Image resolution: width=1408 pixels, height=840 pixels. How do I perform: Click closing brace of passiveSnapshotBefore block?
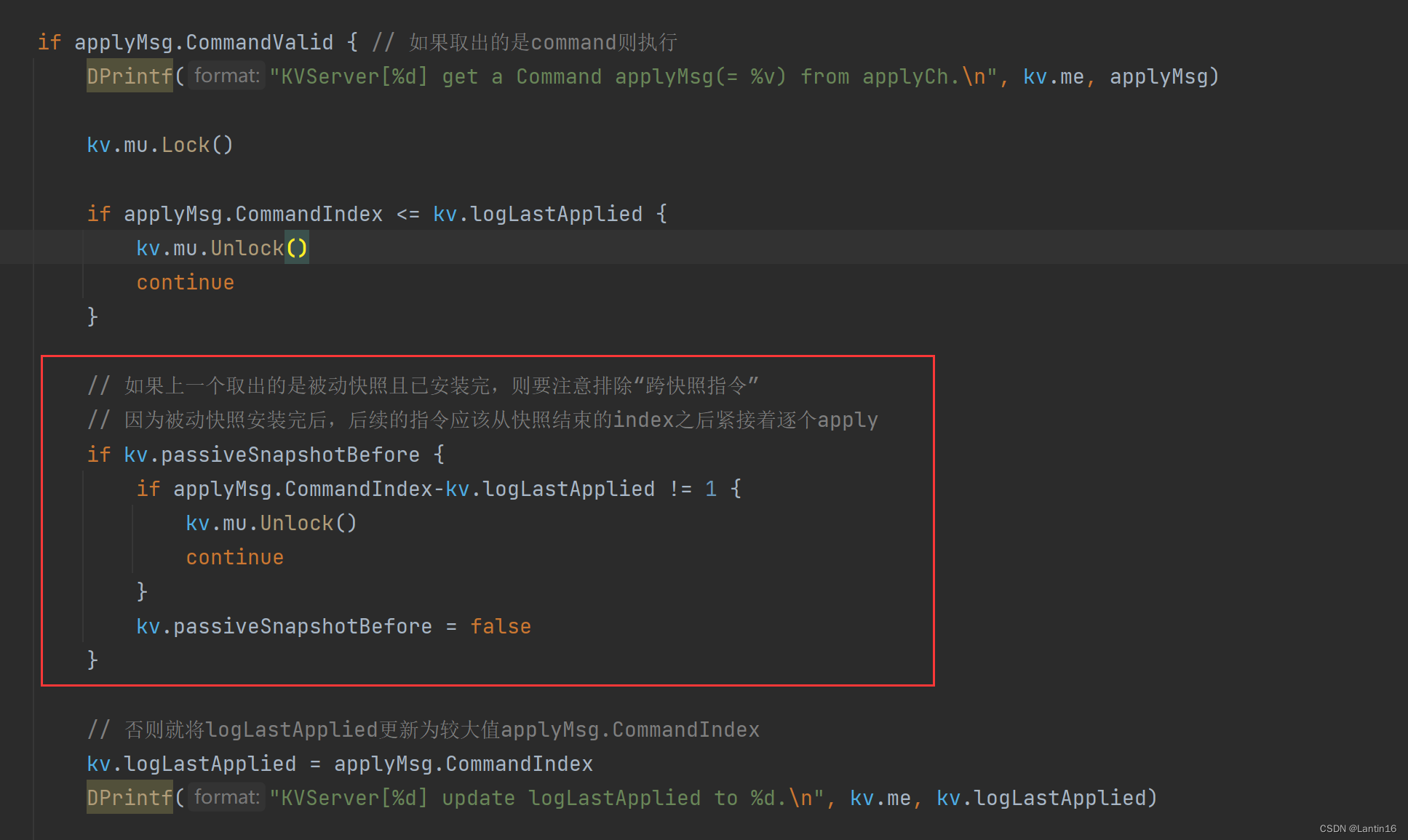pyautogui.click(x=92, y=660)
